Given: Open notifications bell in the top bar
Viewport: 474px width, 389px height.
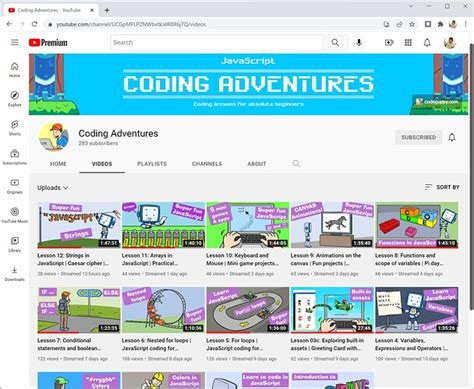Looking at the screenshot, I should (x=427, y=42).
